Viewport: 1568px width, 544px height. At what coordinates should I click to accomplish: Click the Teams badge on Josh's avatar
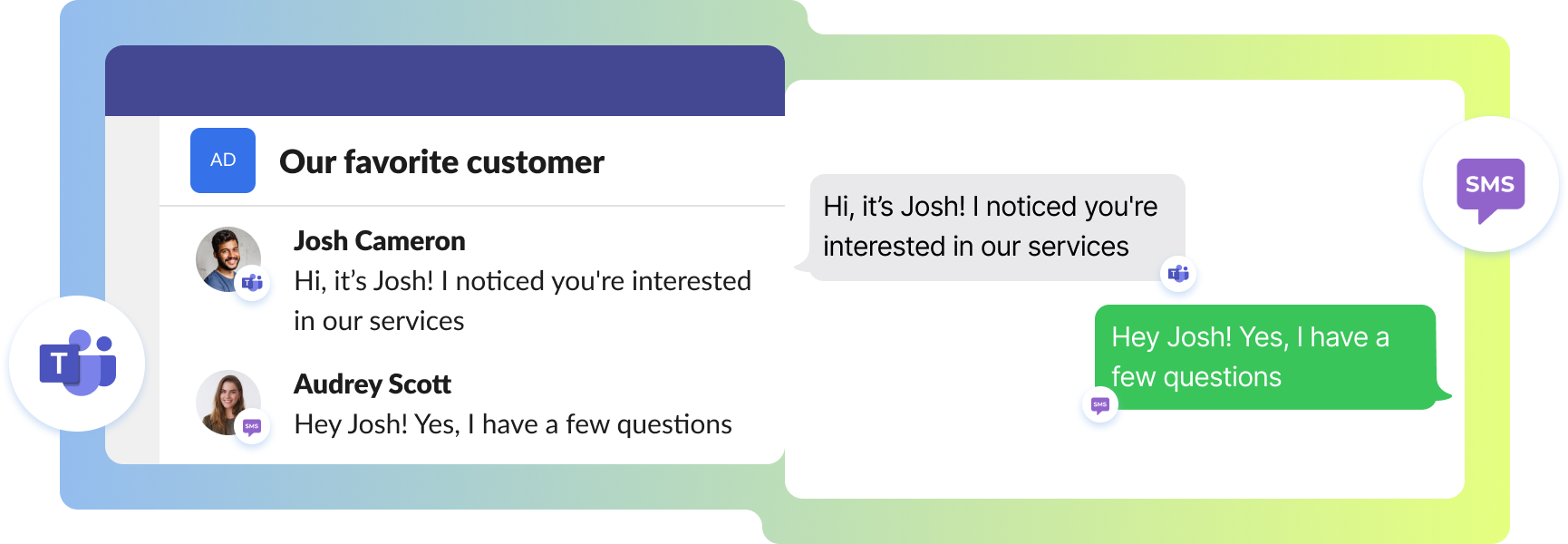[252, 283]
